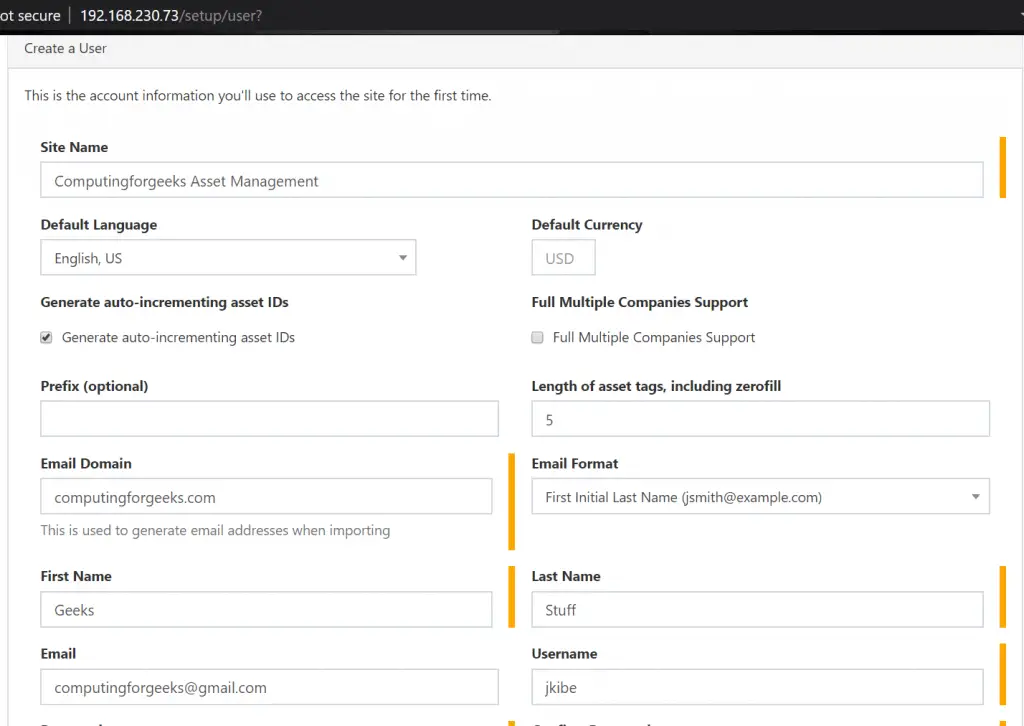
Task: Open the Email Format dropdown
Action: [x=760, y=496]
